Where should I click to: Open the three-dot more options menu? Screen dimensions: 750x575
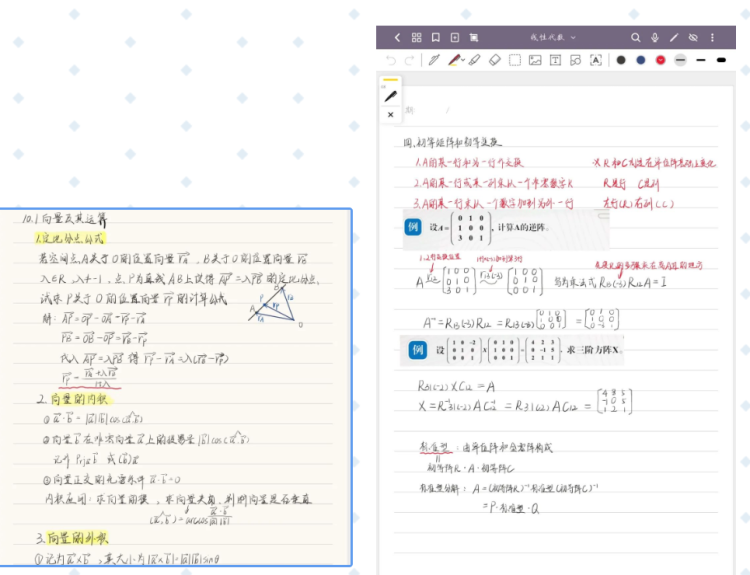click(x=712, y=37)
